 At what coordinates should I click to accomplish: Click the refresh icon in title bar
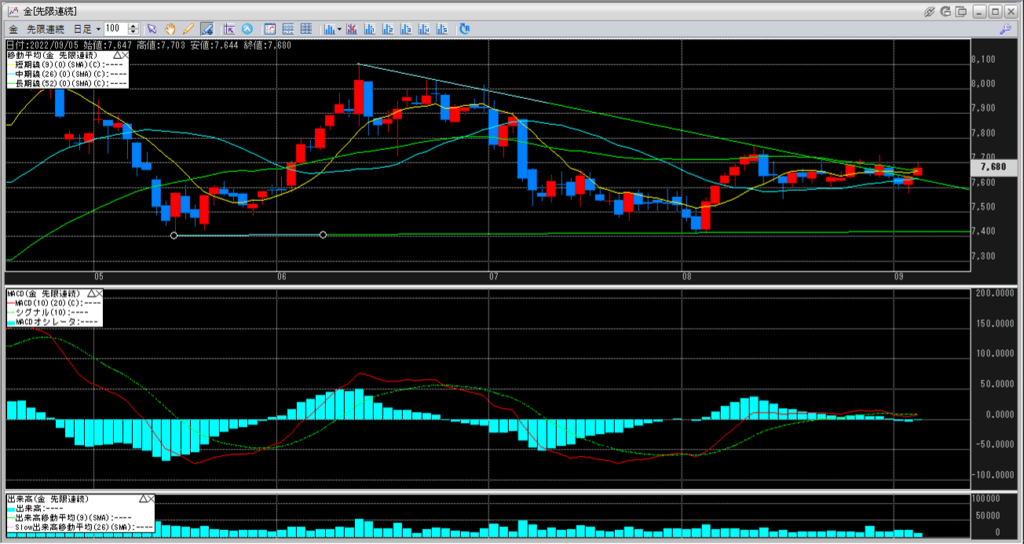coord(946,11)
